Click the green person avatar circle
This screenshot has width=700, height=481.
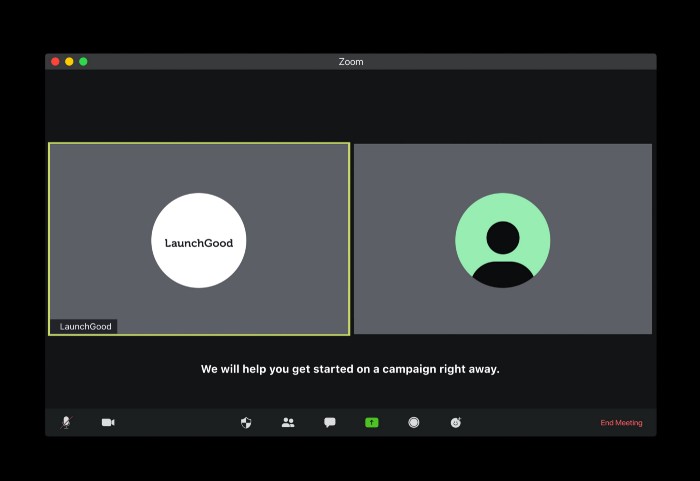tap(503, 240)
